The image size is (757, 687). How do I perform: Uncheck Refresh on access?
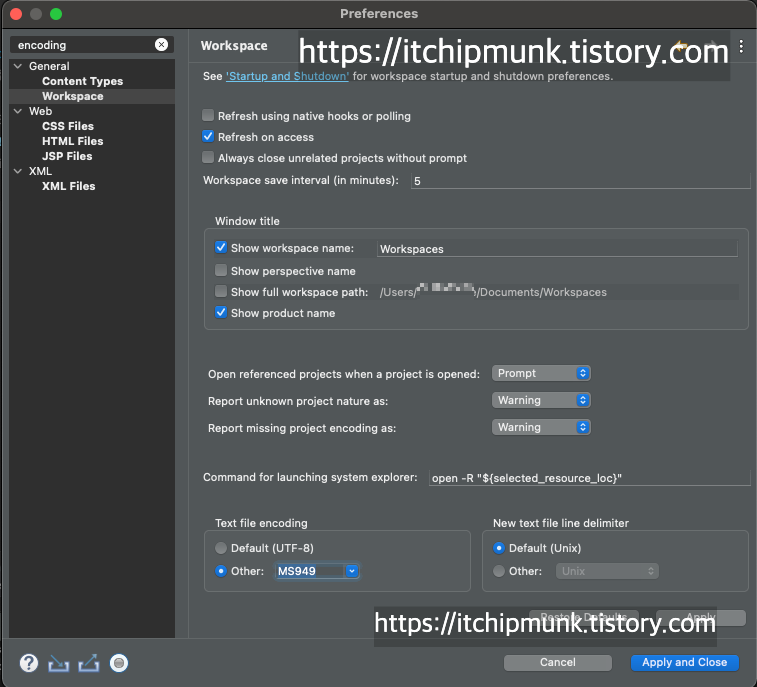(208, 137)
